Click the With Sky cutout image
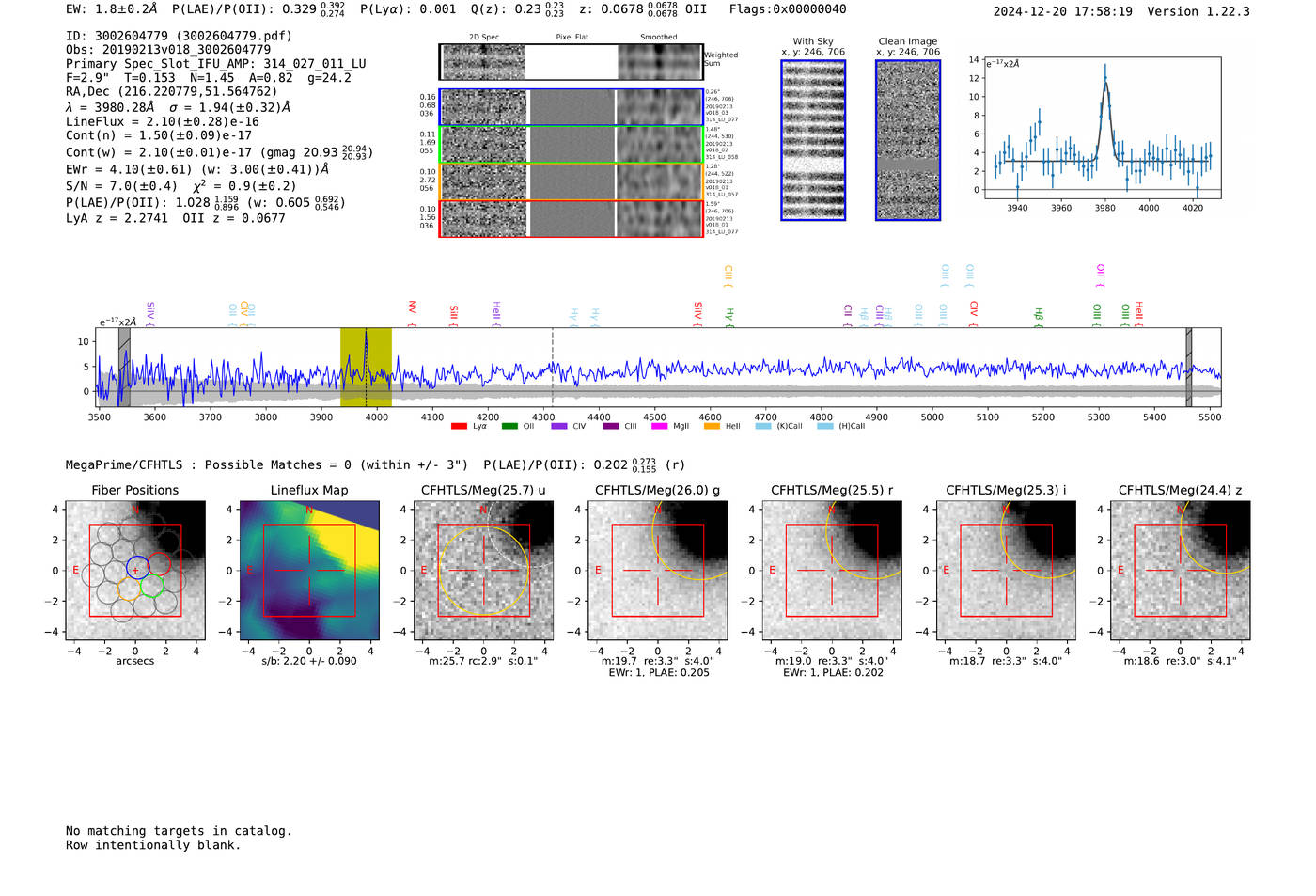 [x=813, y=140]
